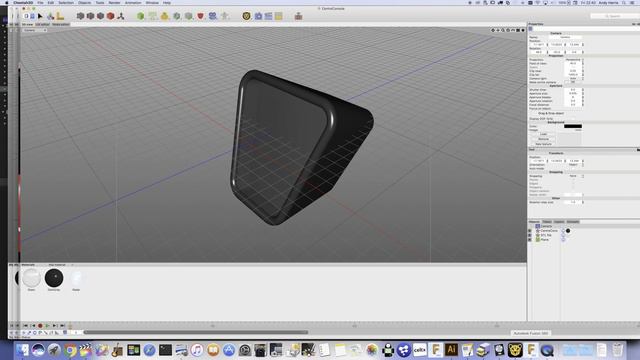Image resolution: width=640 pixels, height=360 pixels.
Task: Switch to the Render editor tab
Action: click(60, 24)
